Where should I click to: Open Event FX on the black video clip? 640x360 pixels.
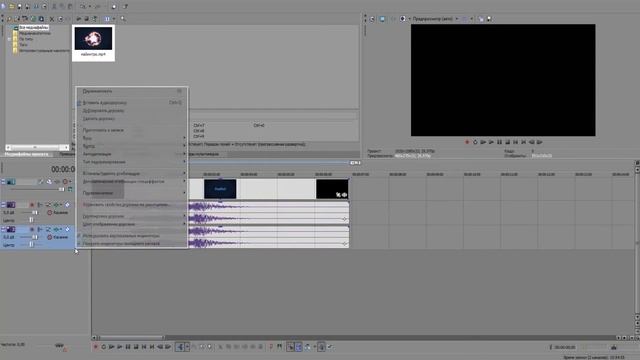(x=344, y=195)
